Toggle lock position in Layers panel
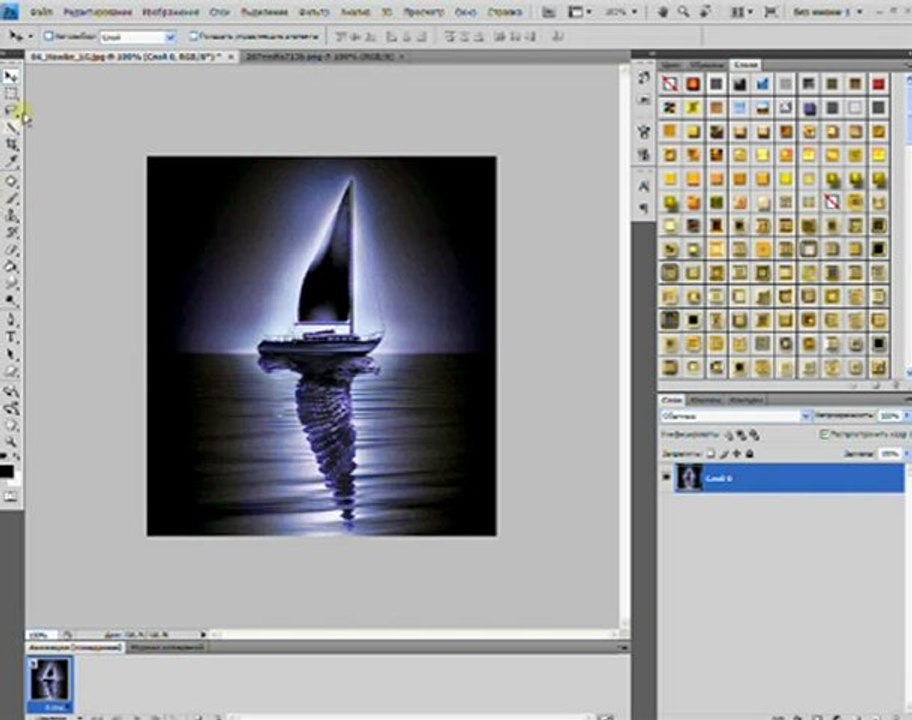This screenshot has height=720, width=912. click(737, 454)
